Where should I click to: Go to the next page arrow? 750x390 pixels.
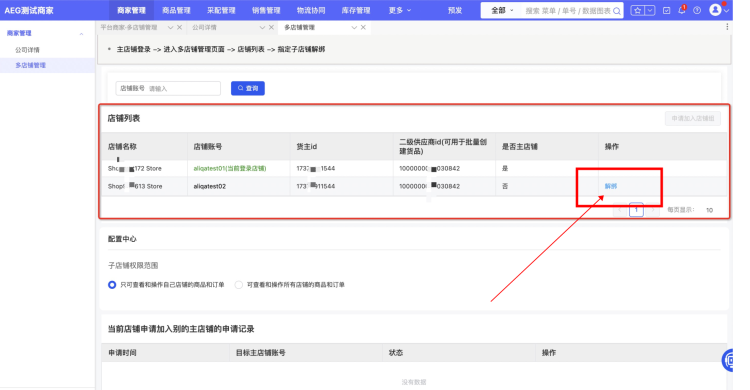click(652, 210)
